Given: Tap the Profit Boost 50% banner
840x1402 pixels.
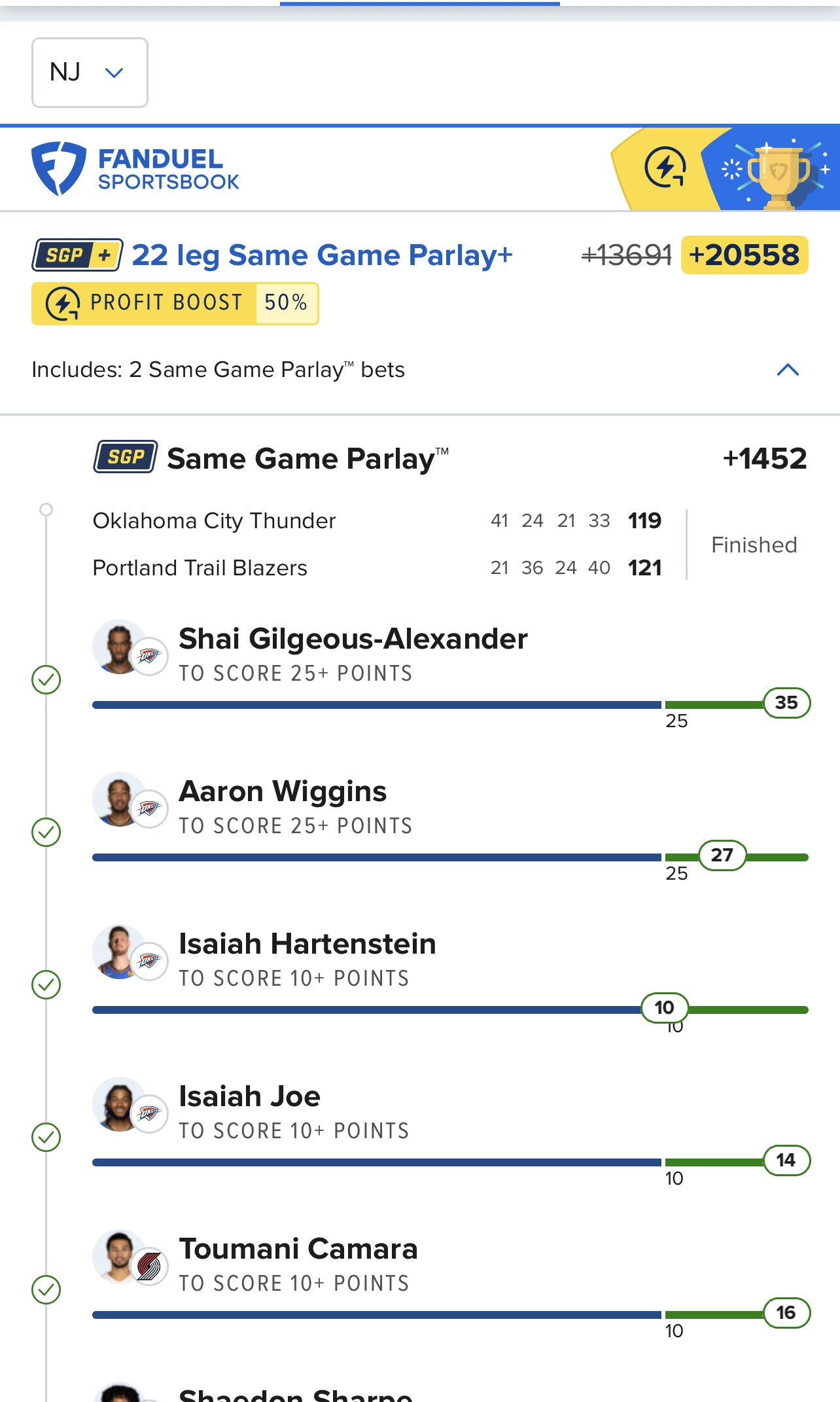Looking at the screenshot, I should (x=175, y=303).
